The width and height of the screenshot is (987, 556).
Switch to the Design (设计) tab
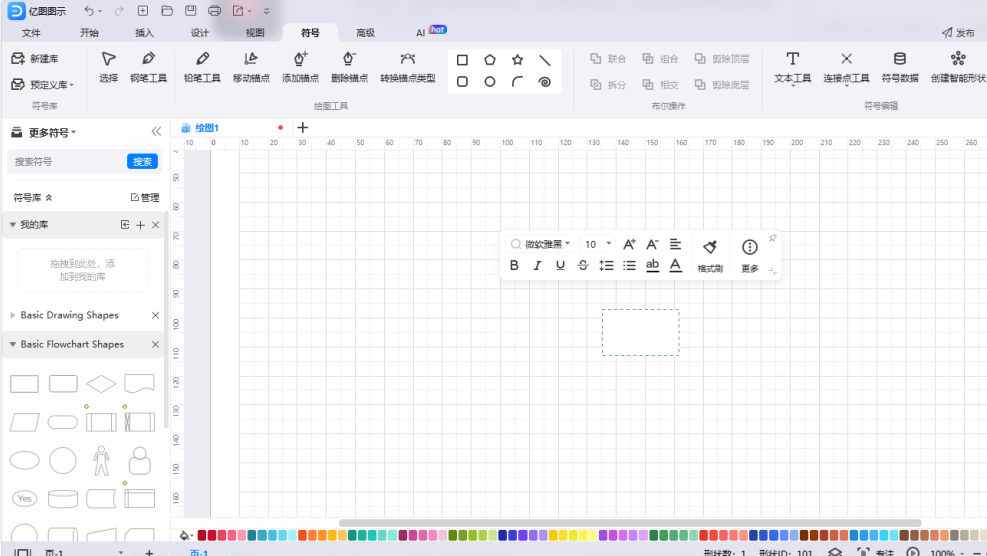tap(200, 33)
